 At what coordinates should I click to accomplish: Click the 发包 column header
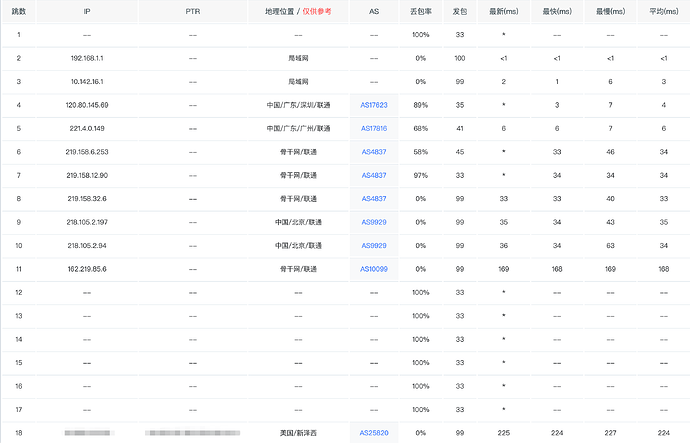[460, 11]
